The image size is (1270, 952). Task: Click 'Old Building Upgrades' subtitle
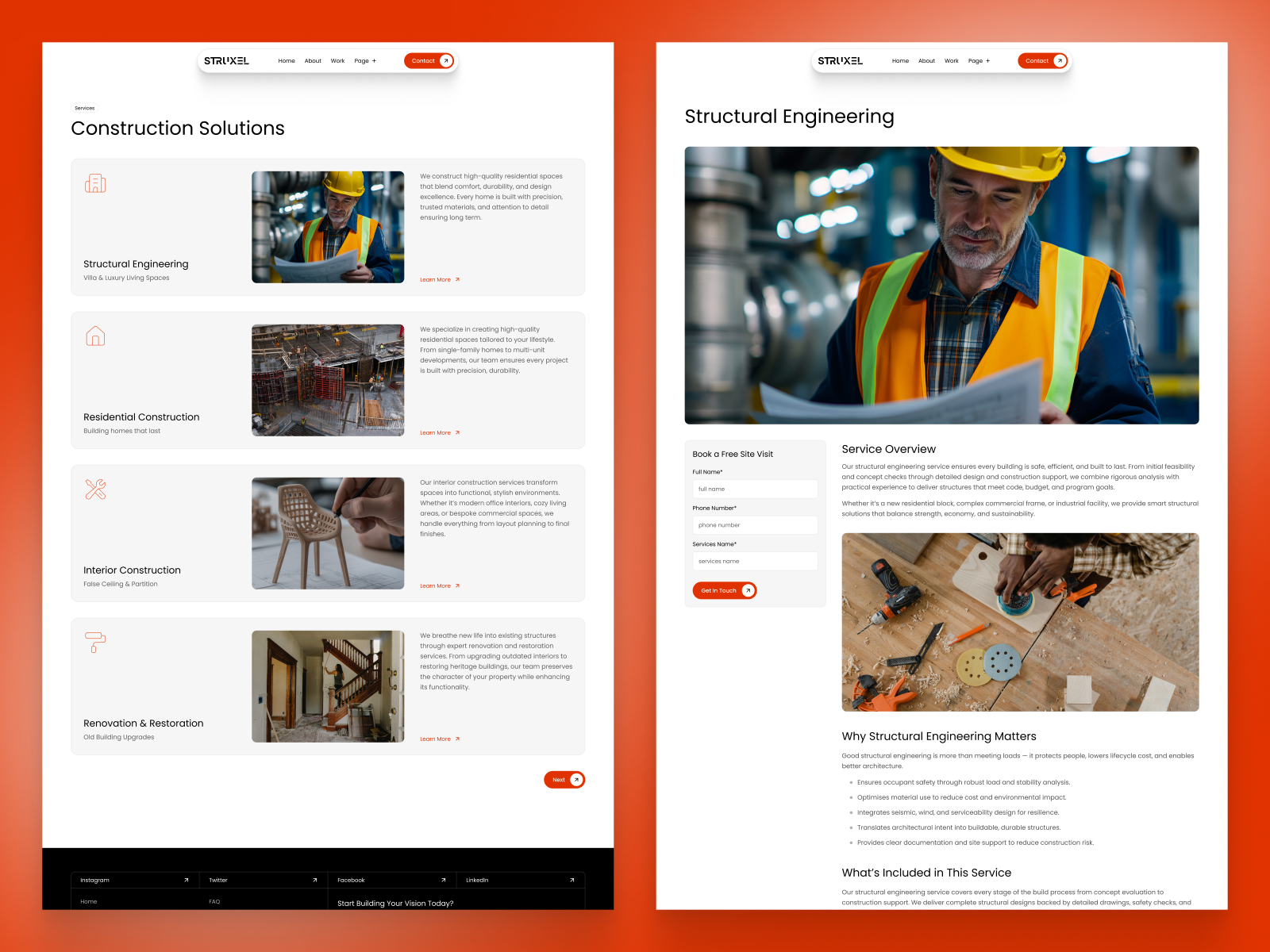119,738
